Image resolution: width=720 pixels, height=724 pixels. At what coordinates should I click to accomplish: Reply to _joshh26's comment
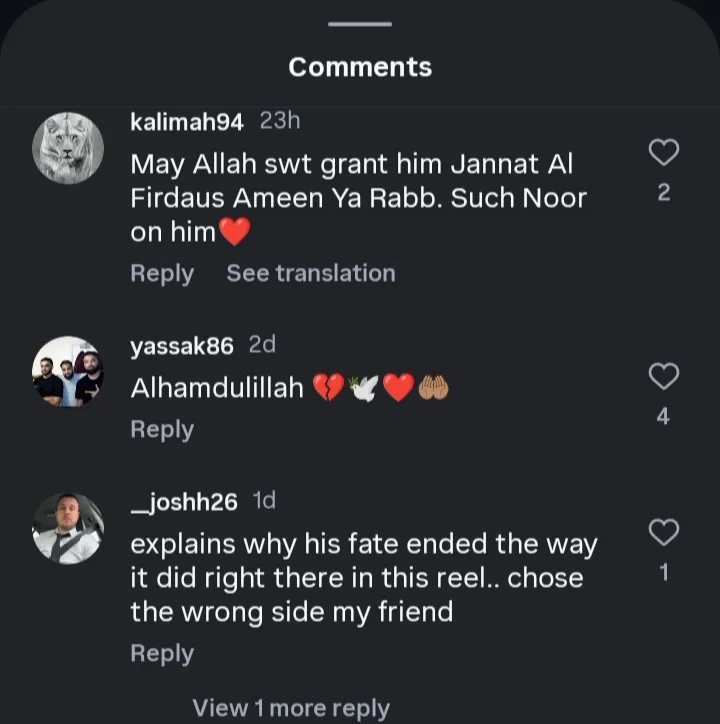click(x=162, y=653)
